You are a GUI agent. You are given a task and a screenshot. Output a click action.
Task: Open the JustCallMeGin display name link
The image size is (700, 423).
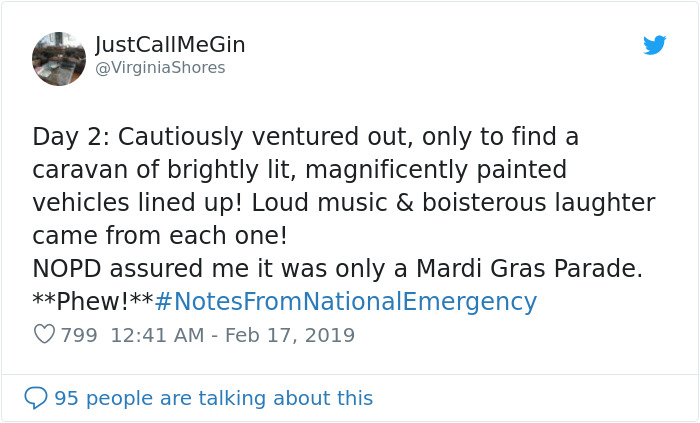[170, 45]
